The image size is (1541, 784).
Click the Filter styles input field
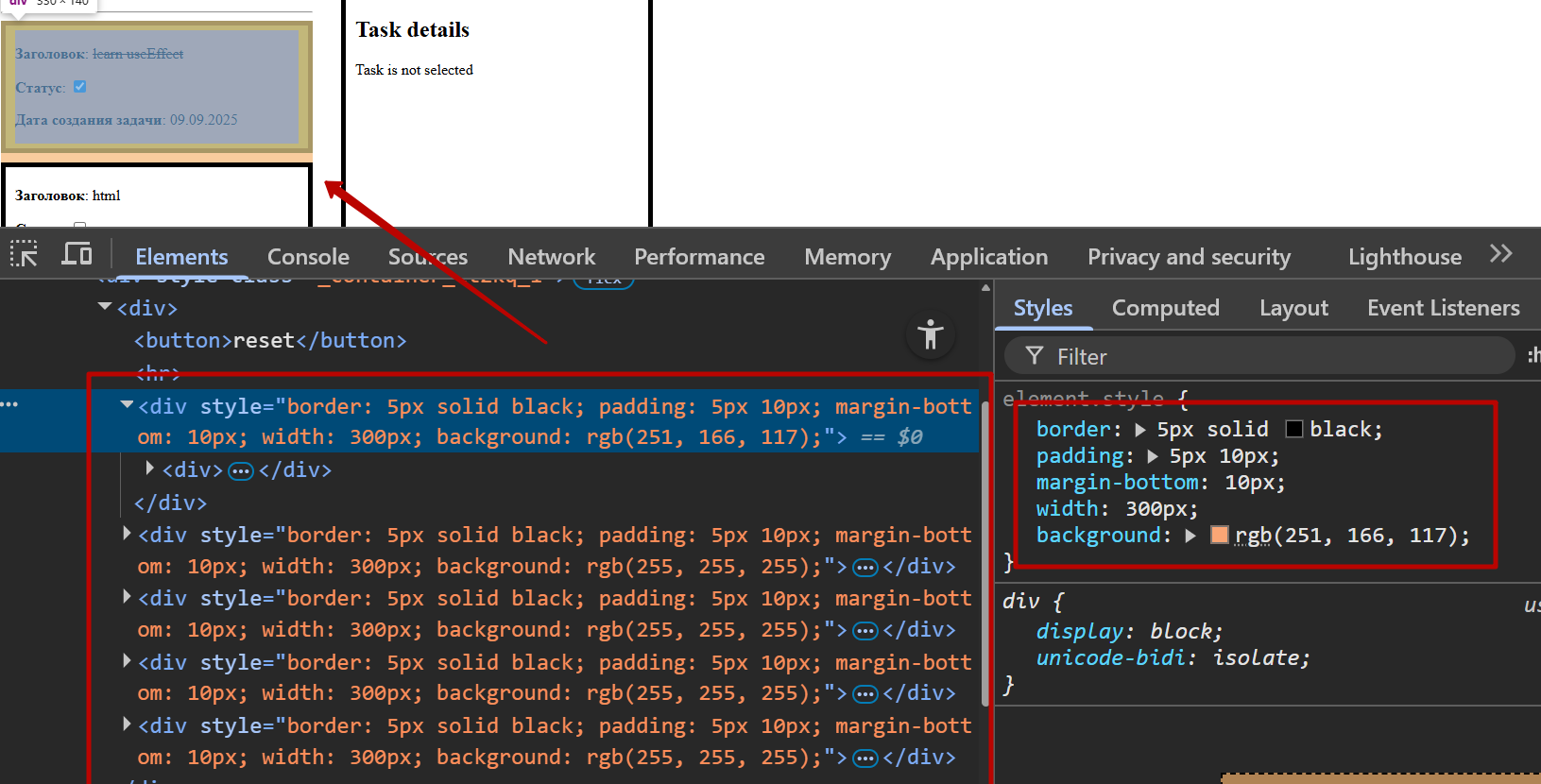[1276, 356]
